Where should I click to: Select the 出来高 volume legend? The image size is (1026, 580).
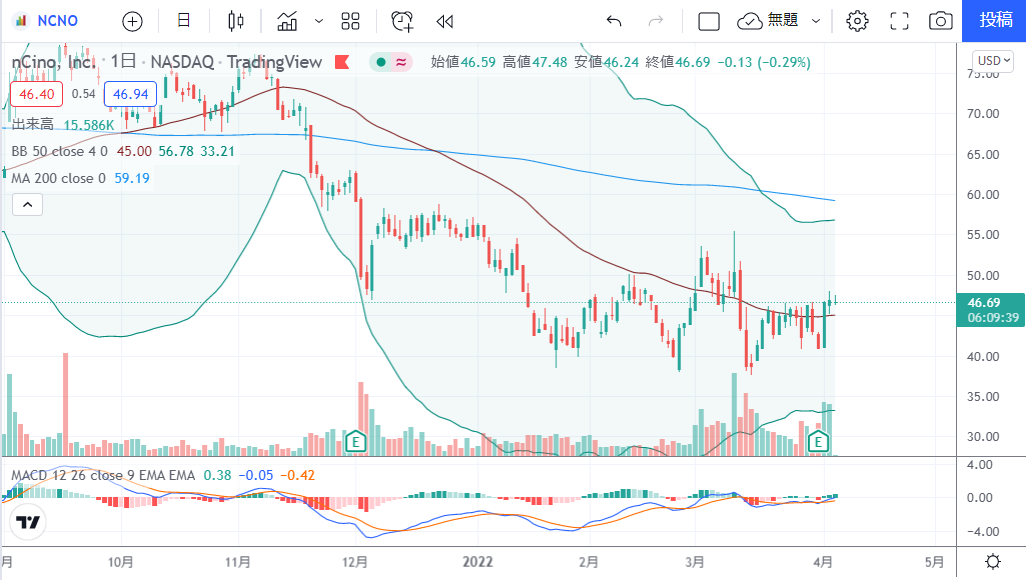(33, 124)
